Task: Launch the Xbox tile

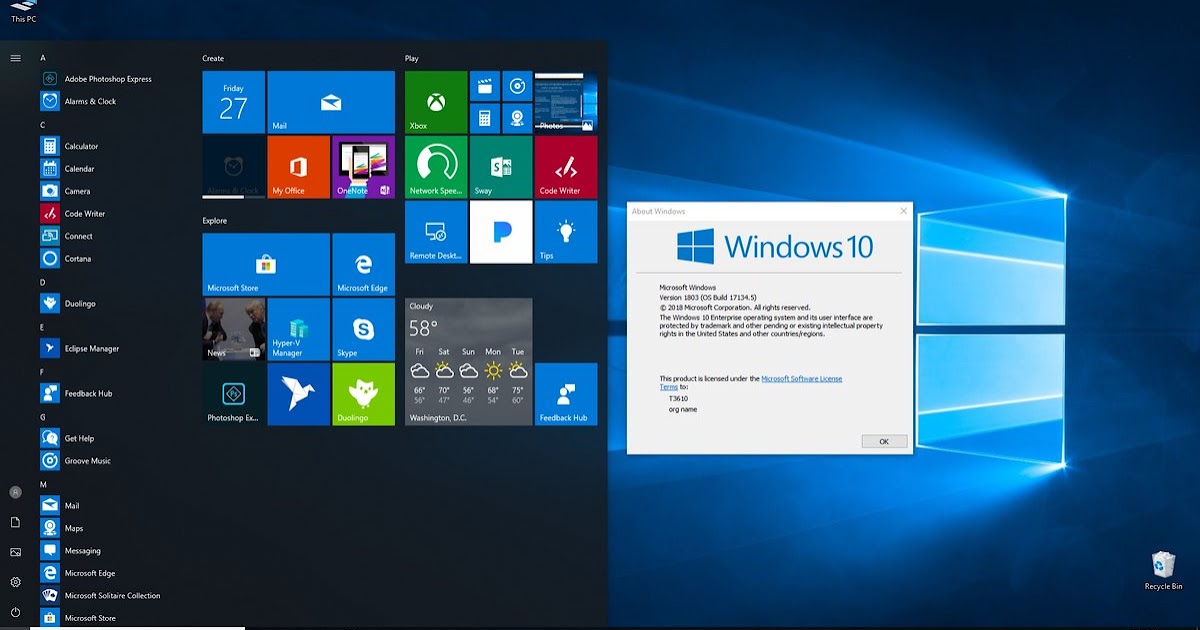Action: pyautogui.click(x=436, y=102)
